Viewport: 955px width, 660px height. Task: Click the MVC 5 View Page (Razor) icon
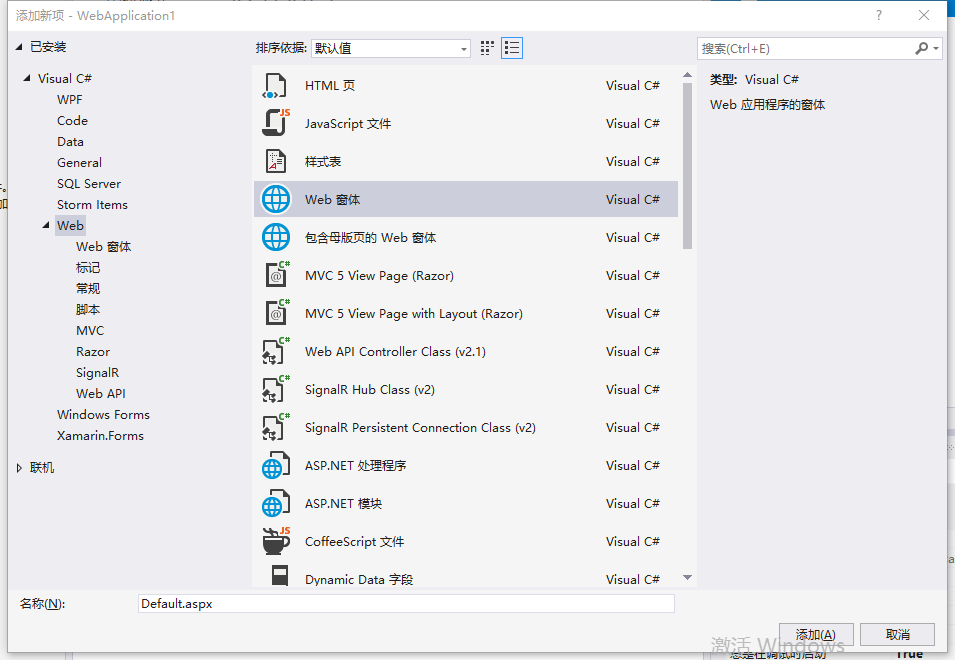click(277, 275)
